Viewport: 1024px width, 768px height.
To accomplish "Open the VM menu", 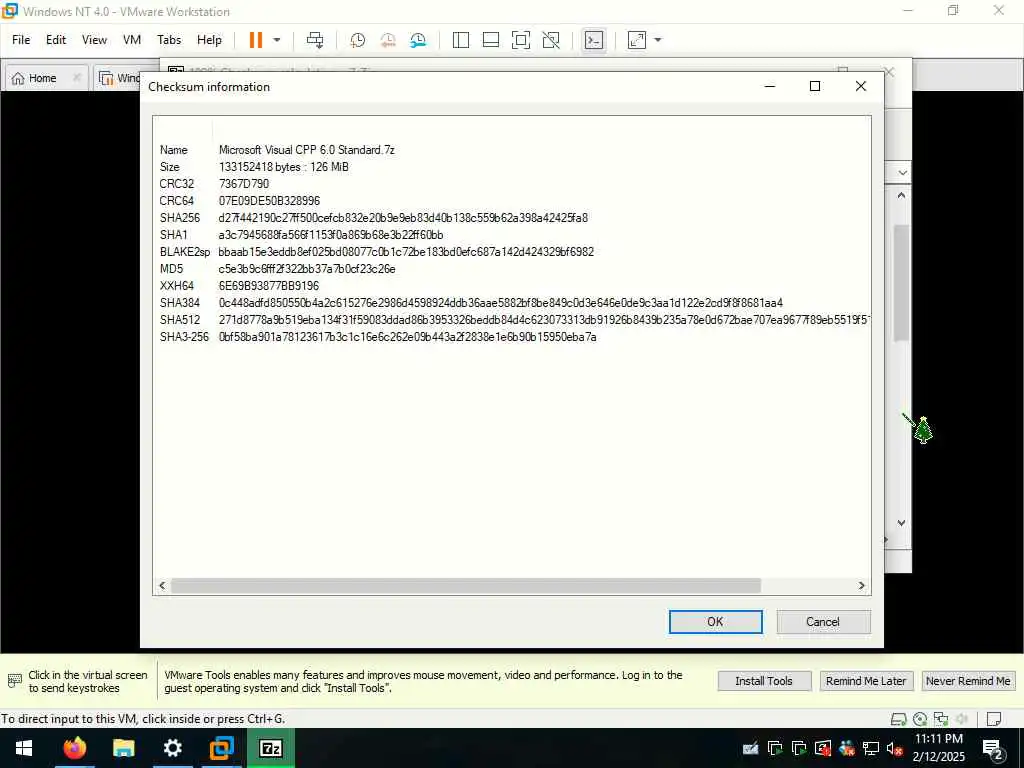I will coord(132,40).
